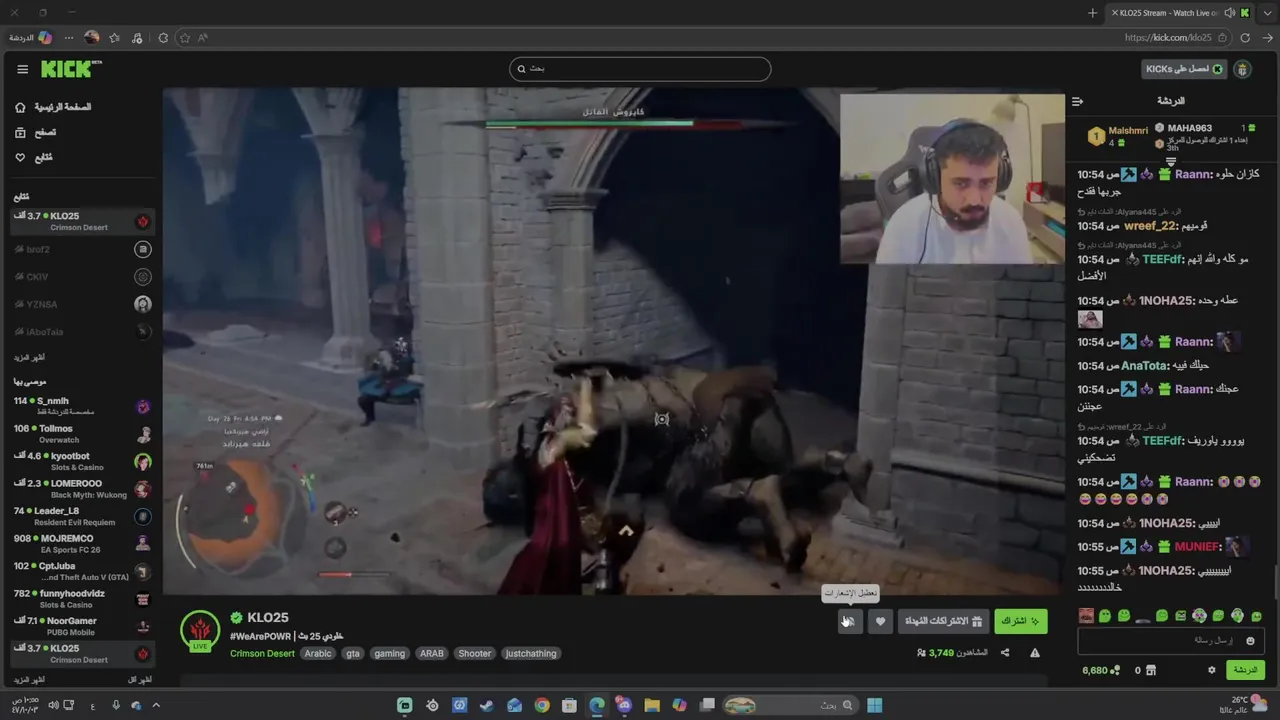Screen dimensions: 1280x720
Task: Open recommended channel S_nmlh
Action: [83, 406]
